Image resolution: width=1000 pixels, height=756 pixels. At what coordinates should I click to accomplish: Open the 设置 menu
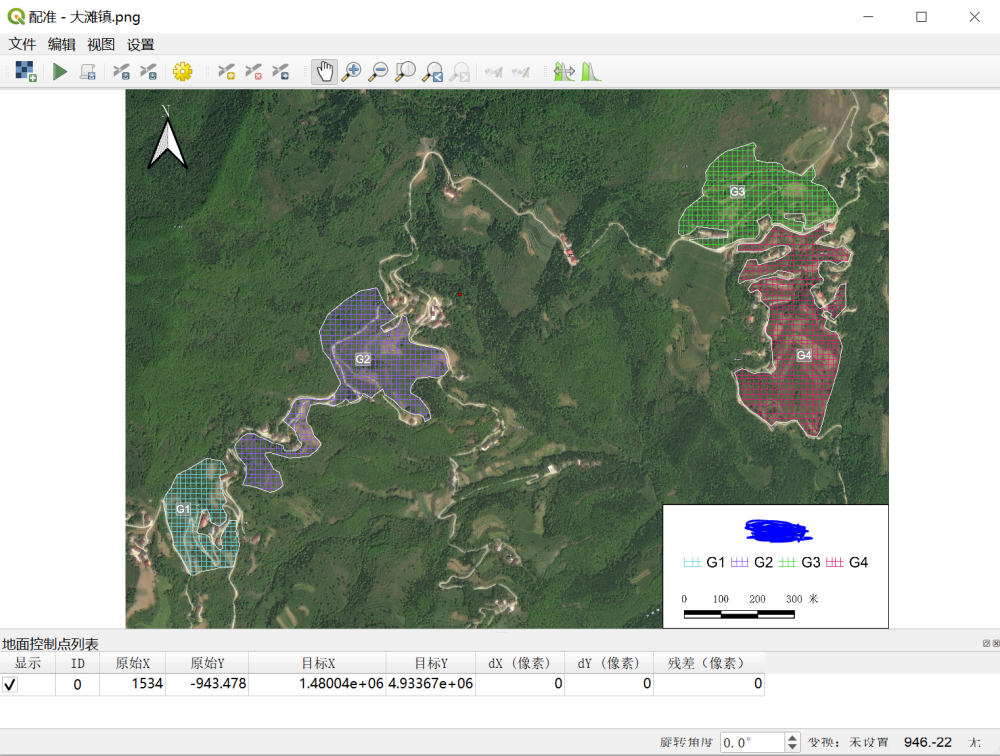(140, 44)
